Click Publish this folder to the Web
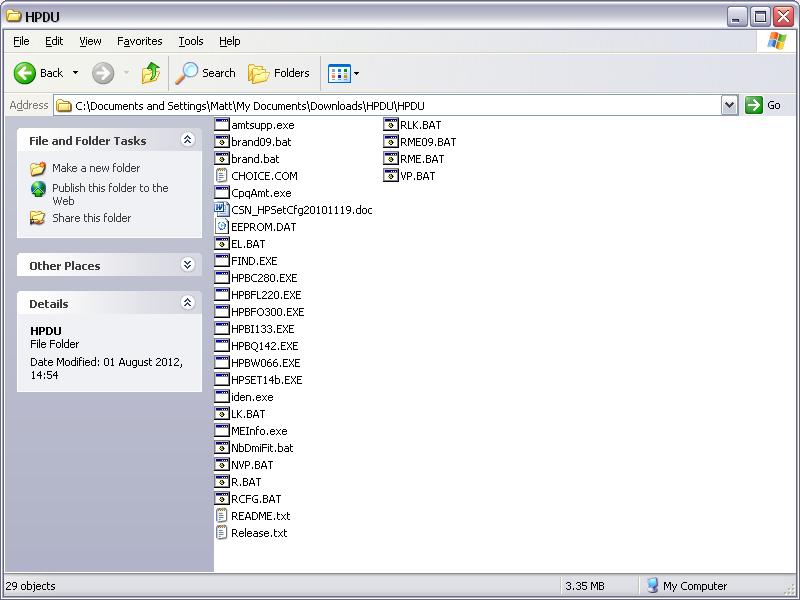 110,194
